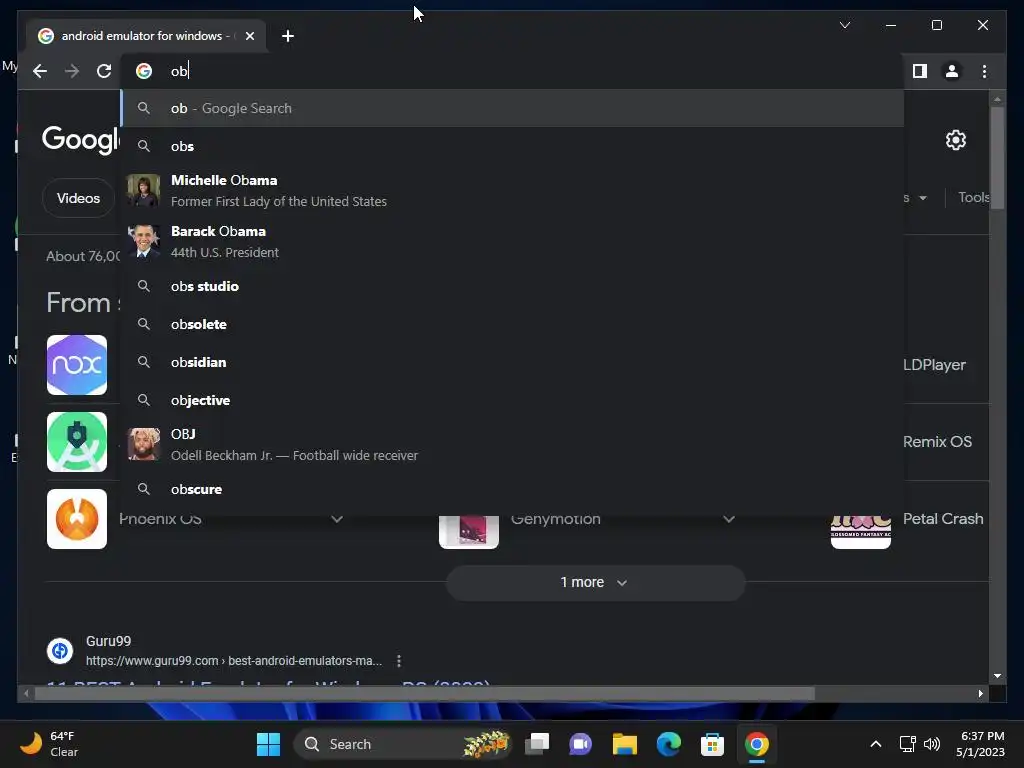1024x768 pixels.
Task: Open Microsoft Store from taskbar
Action: coord(712,744)
